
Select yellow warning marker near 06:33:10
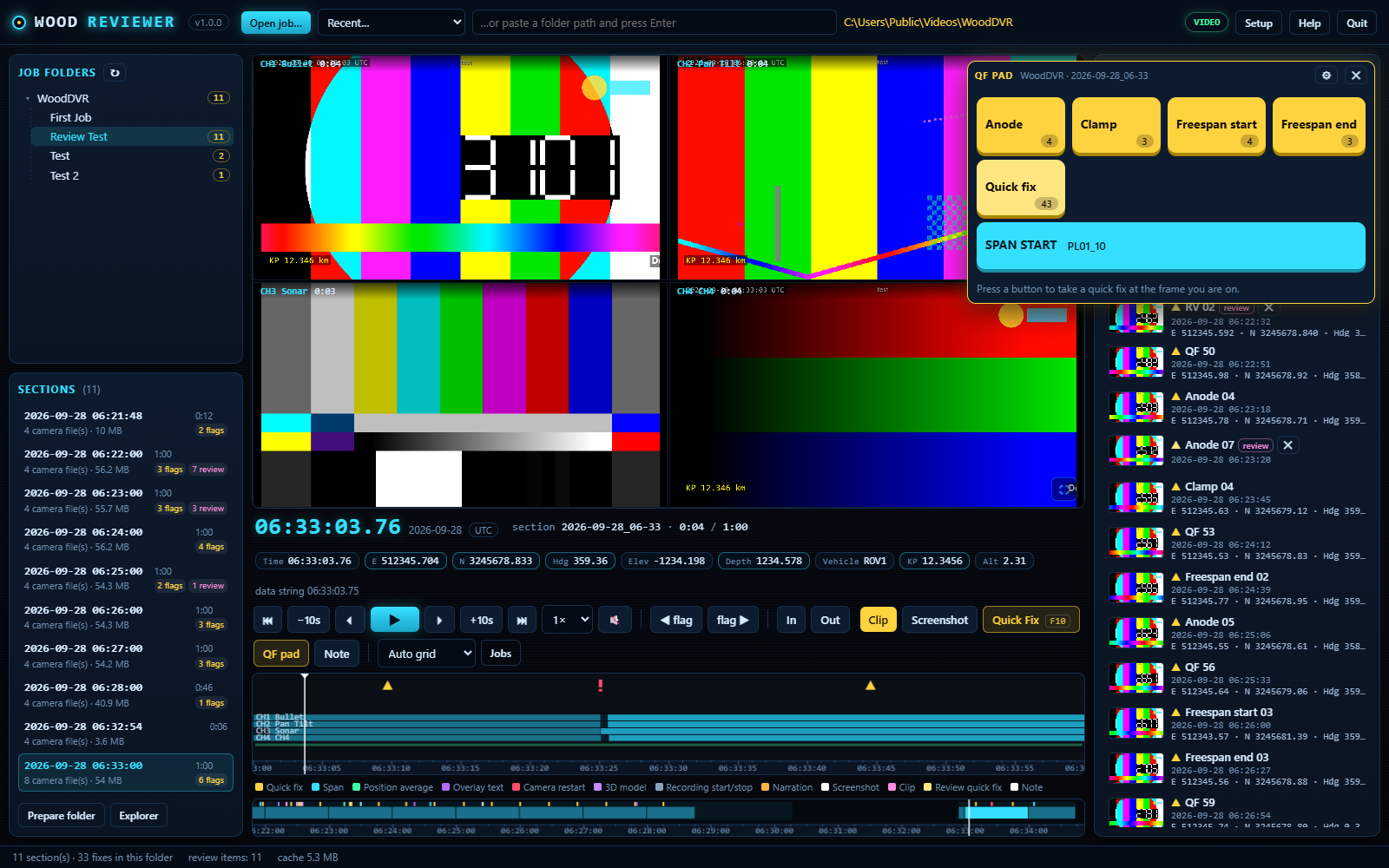[x=388, y=686]
